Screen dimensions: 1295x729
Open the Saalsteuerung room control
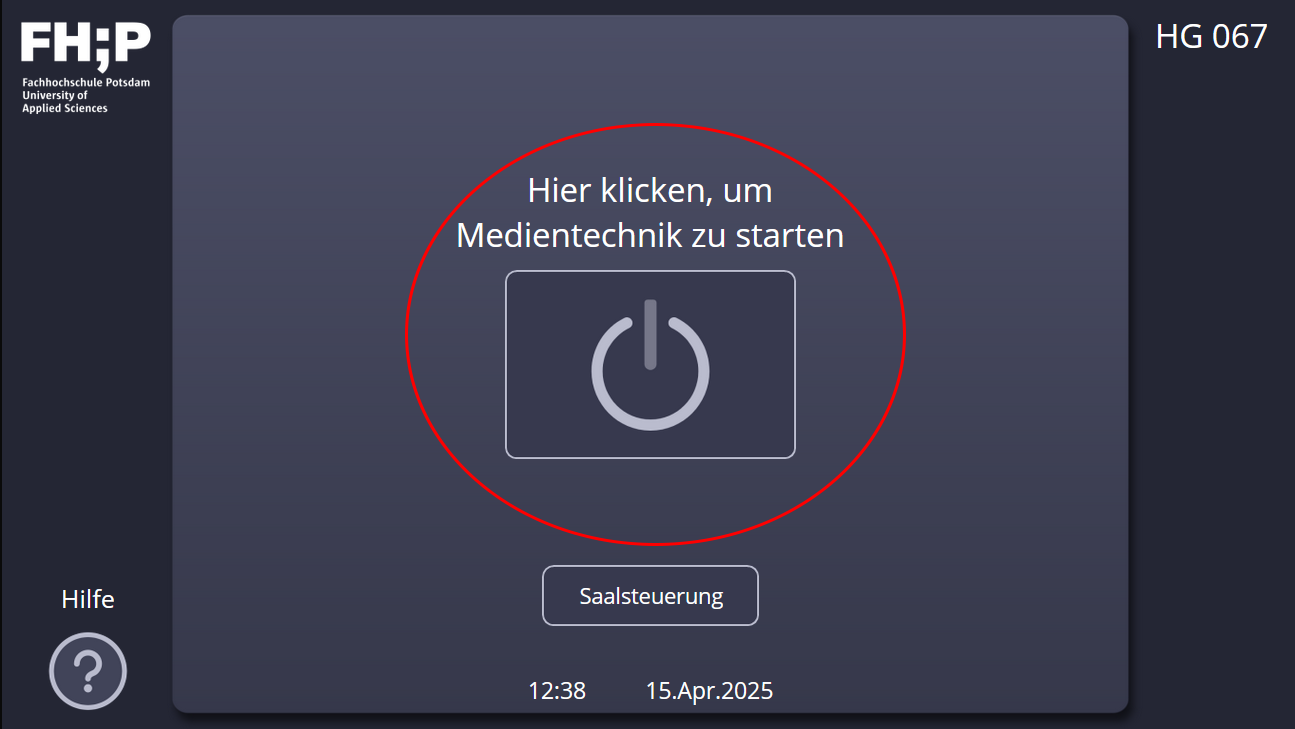[650, 596]
